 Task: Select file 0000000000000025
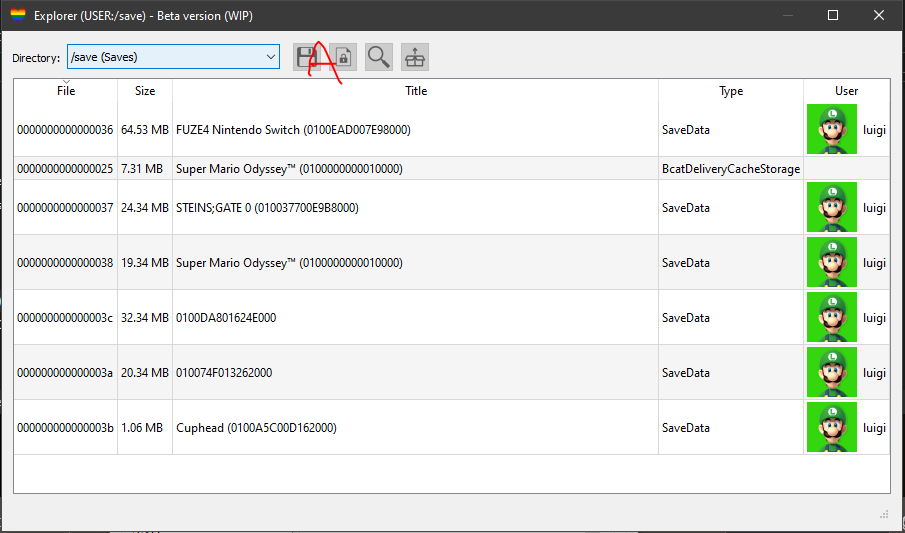[65, 169]
